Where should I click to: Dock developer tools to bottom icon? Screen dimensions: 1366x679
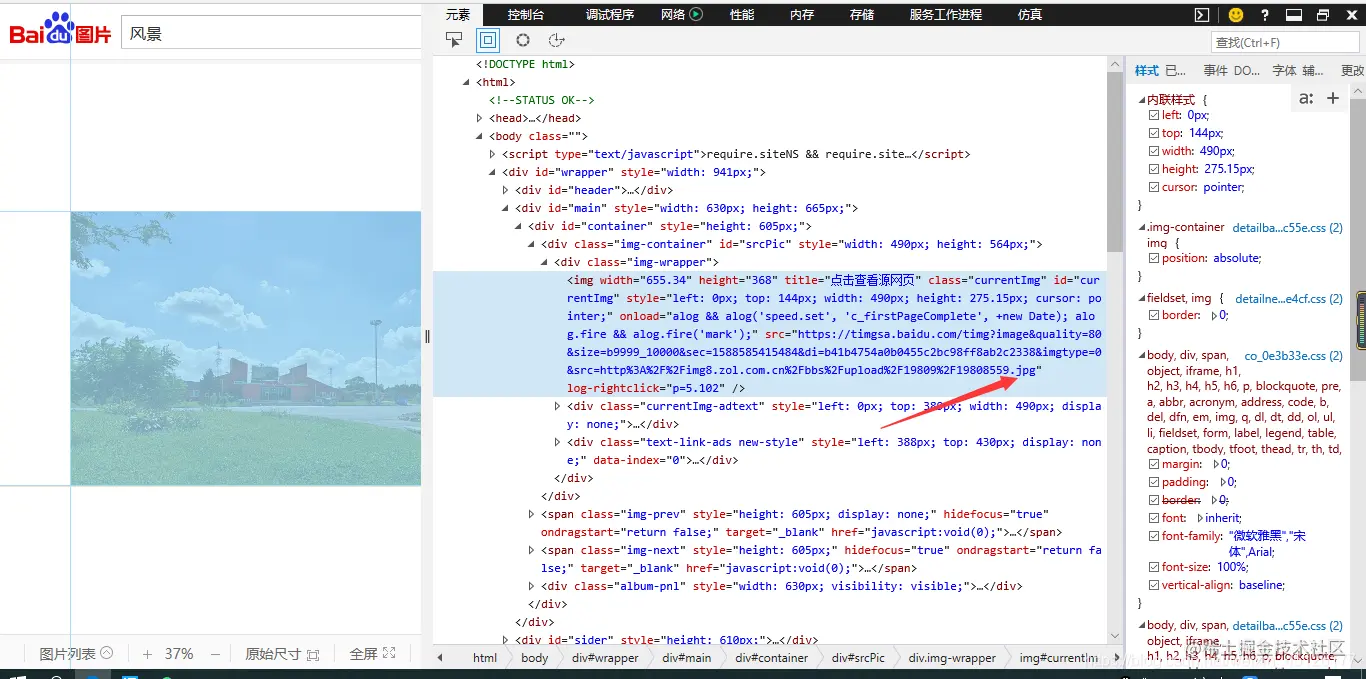1293,14
